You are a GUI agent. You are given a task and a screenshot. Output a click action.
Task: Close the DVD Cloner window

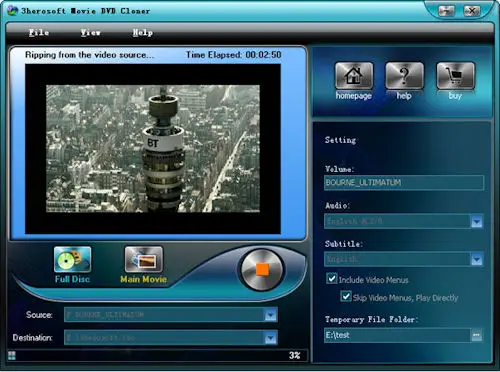[472, 11]
